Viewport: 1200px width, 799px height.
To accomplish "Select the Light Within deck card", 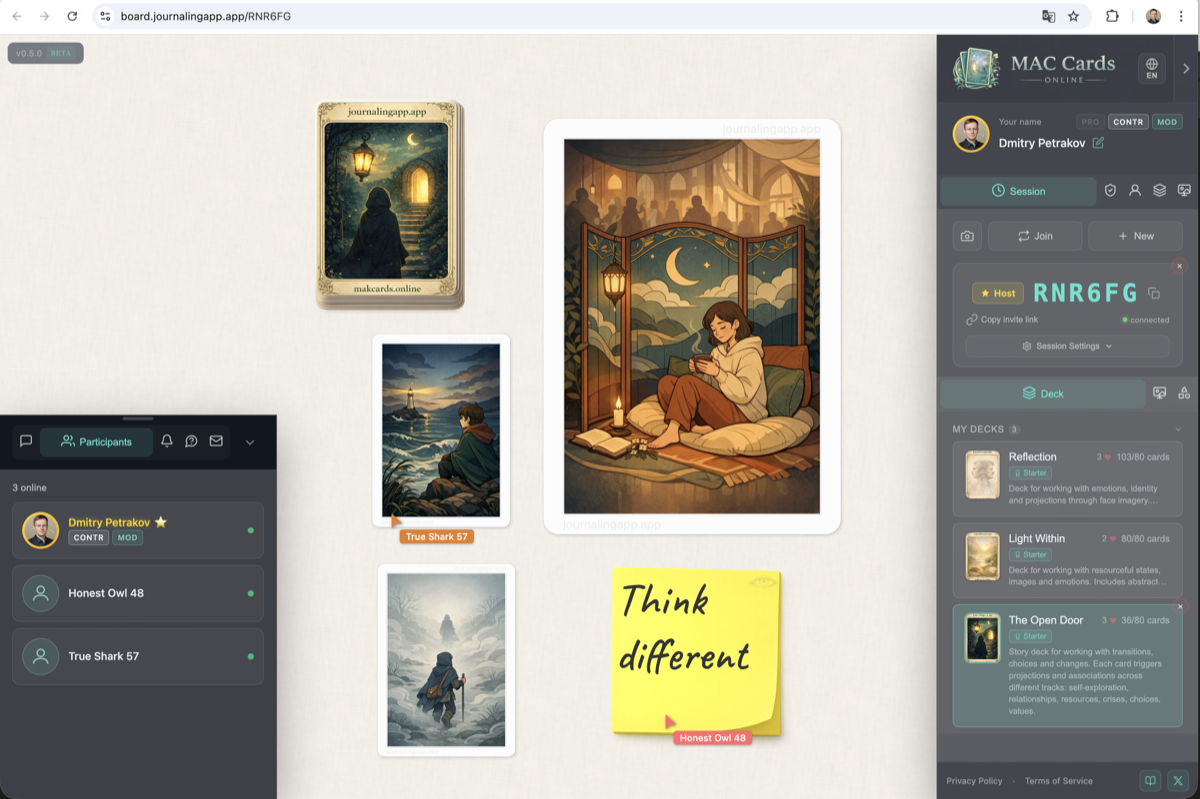I will tap(1067, 557).
